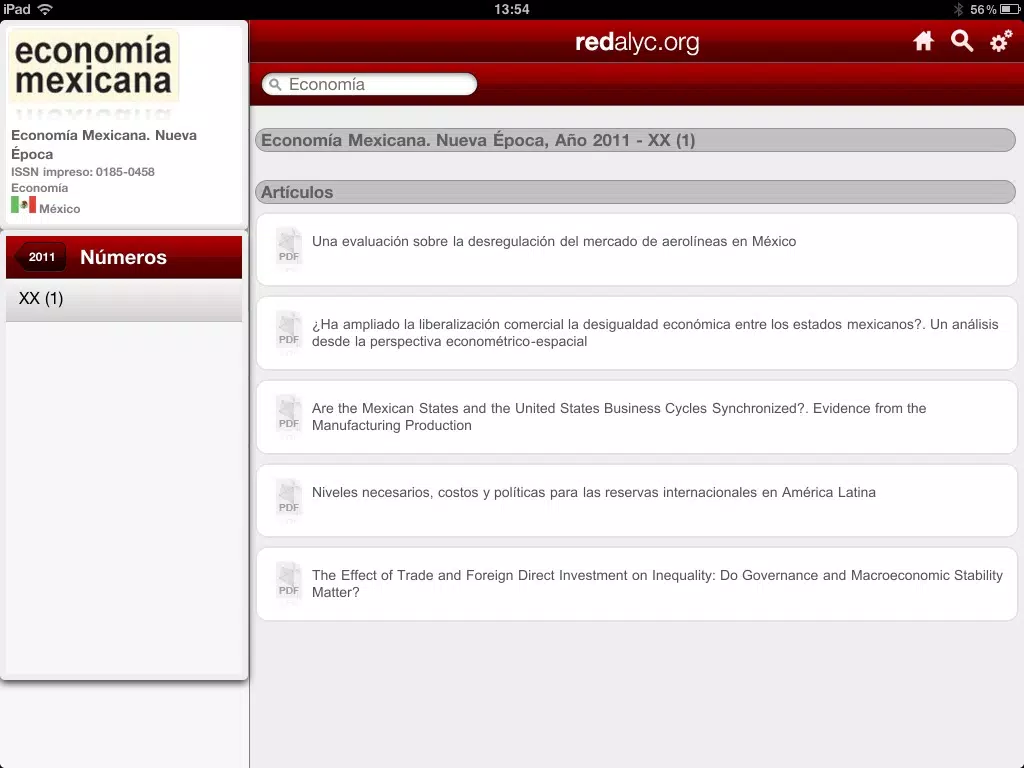Tap magnifier icon inside search box

click(276, 85)
